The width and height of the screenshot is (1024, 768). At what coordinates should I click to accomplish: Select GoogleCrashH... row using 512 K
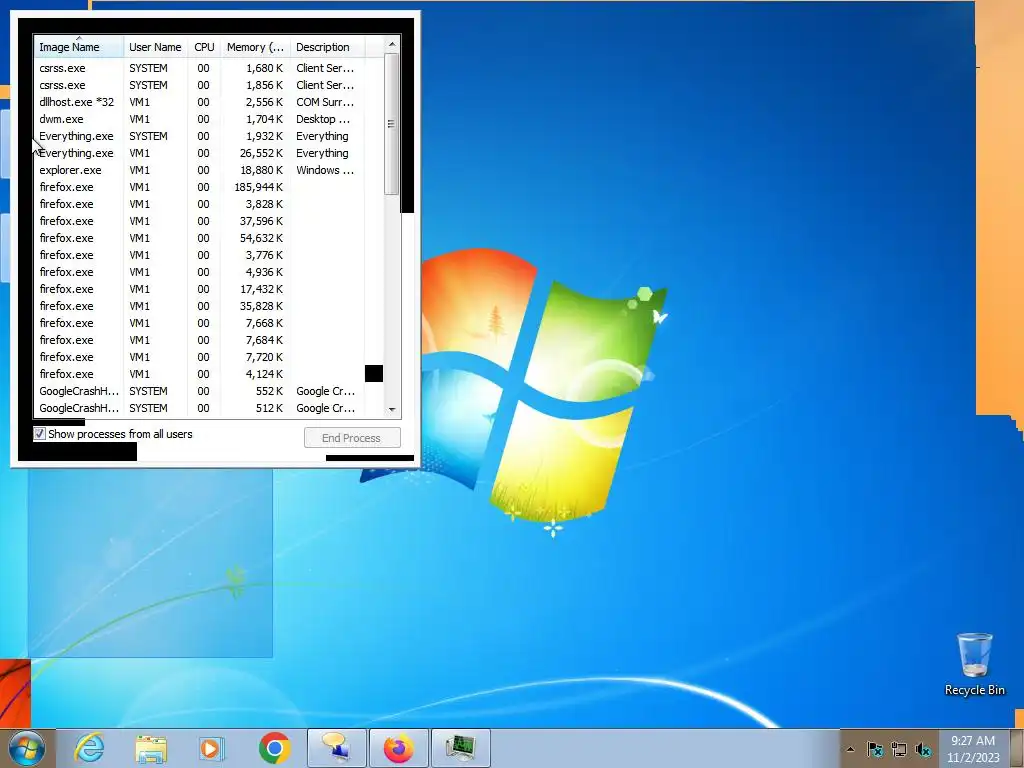pyautogui.click(x=199, y=408)
